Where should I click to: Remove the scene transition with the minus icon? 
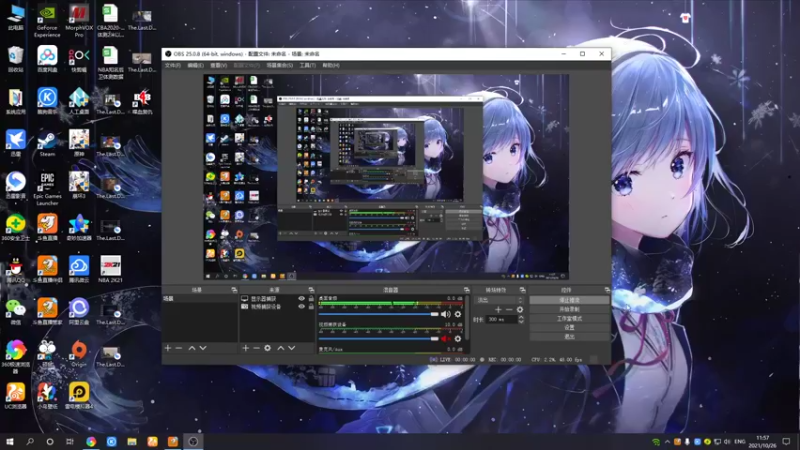509,310
